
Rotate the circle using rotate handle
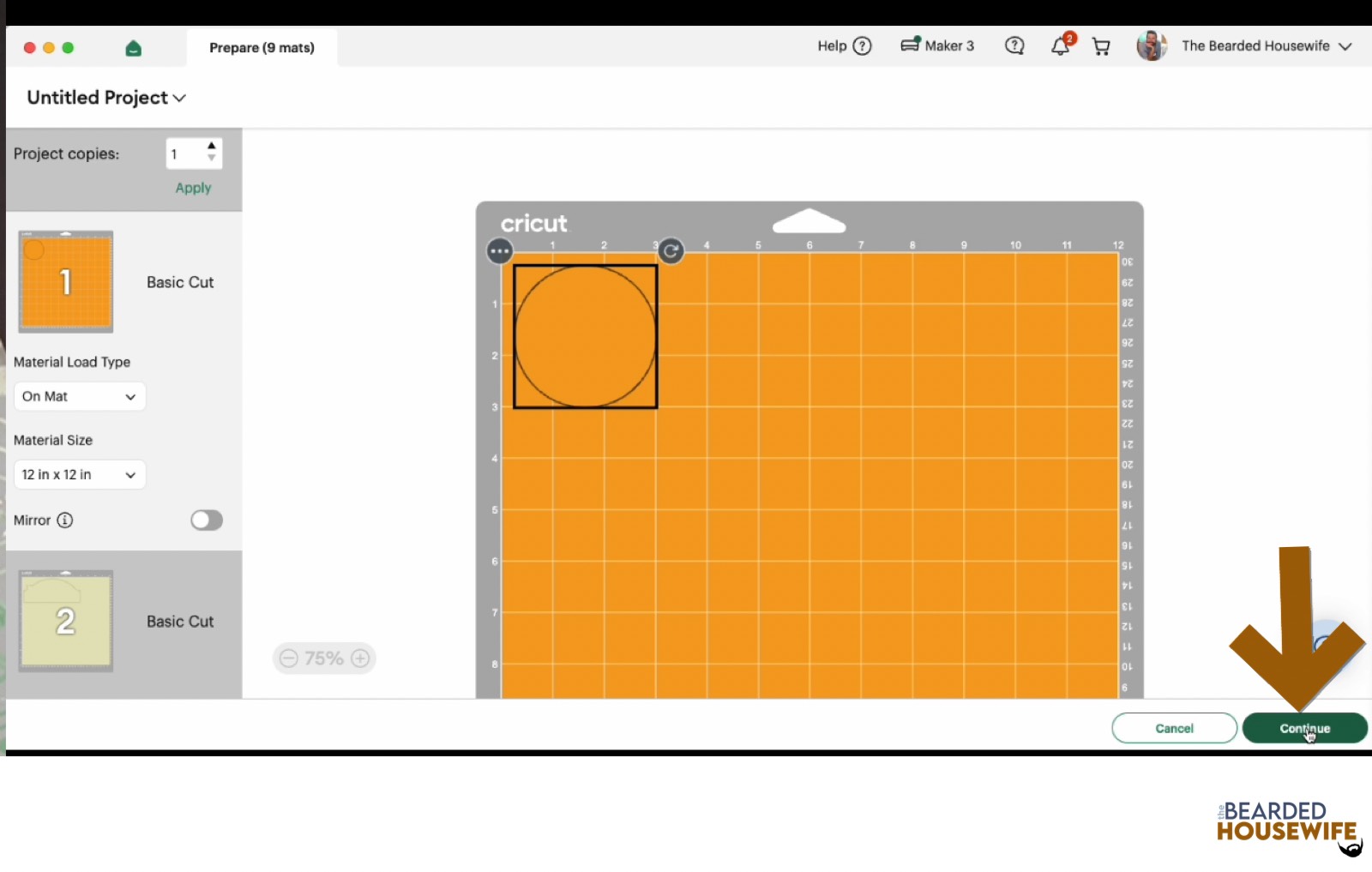671,251
